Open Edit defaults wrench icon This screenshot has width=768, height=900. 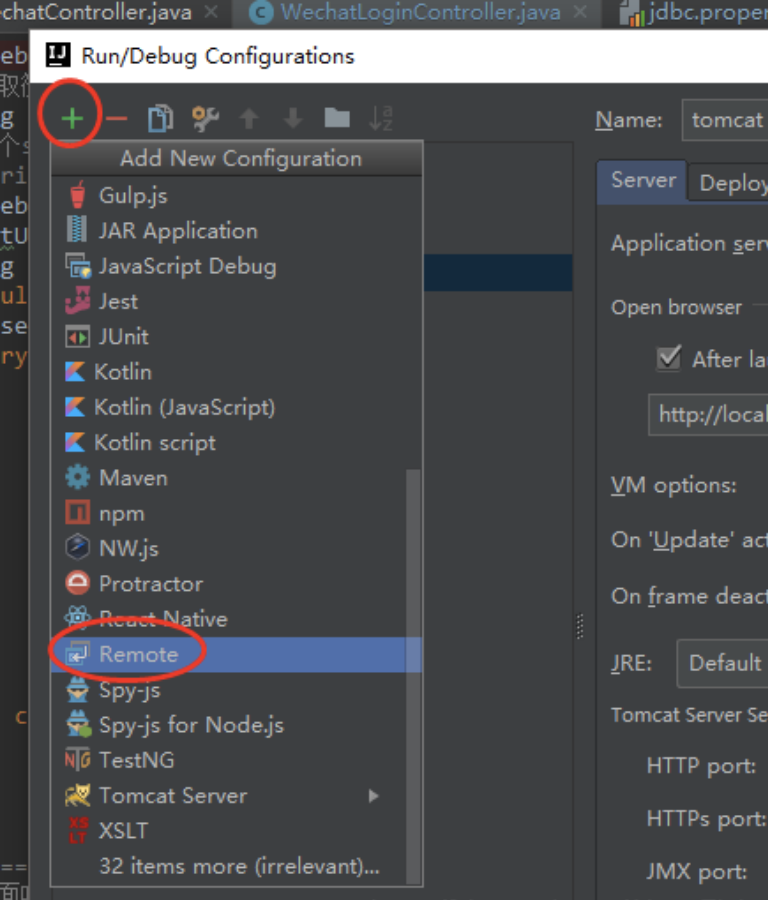coord(205,118)
